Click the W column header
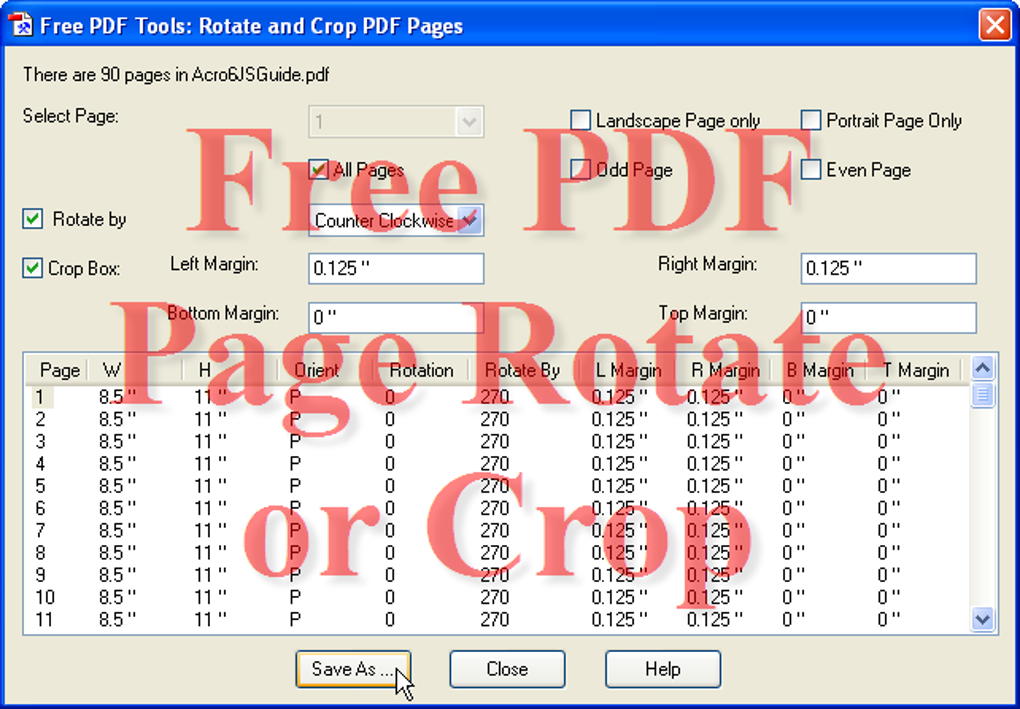The image size is (1020, 709). pyautogui.click(x=135, y=370)
